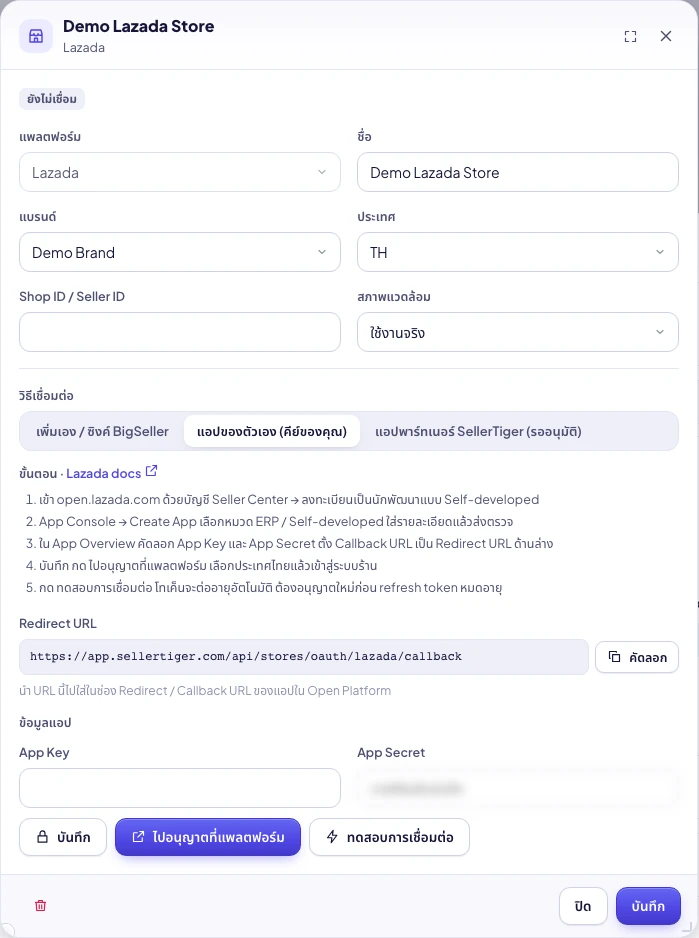Open the สภาพแวดล้อม ใช้งานจริง dropdown
The image size is (699, 938).
click(518, 332)
